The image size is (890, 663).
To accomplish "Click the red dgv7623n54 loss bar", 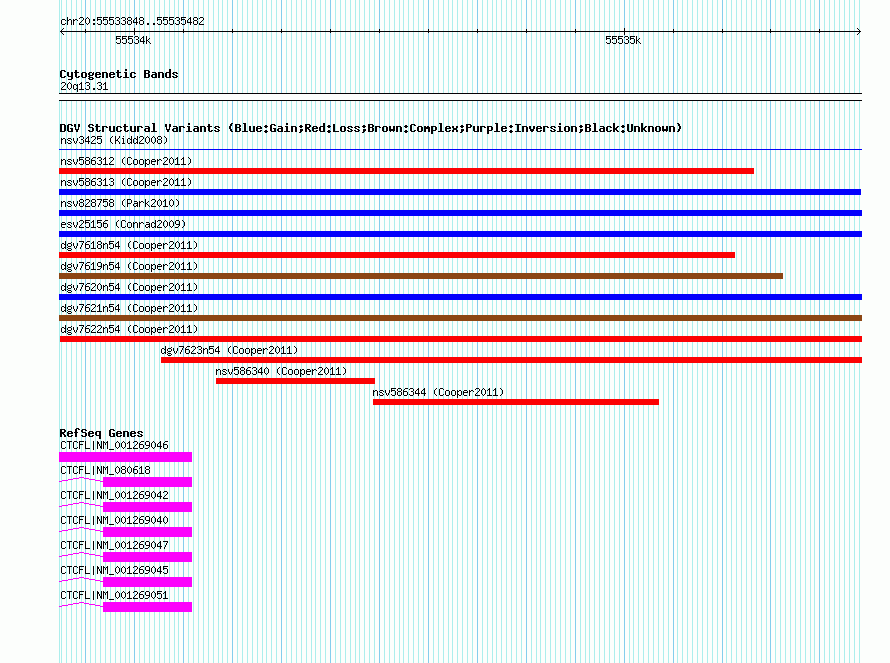I will 511,360.
